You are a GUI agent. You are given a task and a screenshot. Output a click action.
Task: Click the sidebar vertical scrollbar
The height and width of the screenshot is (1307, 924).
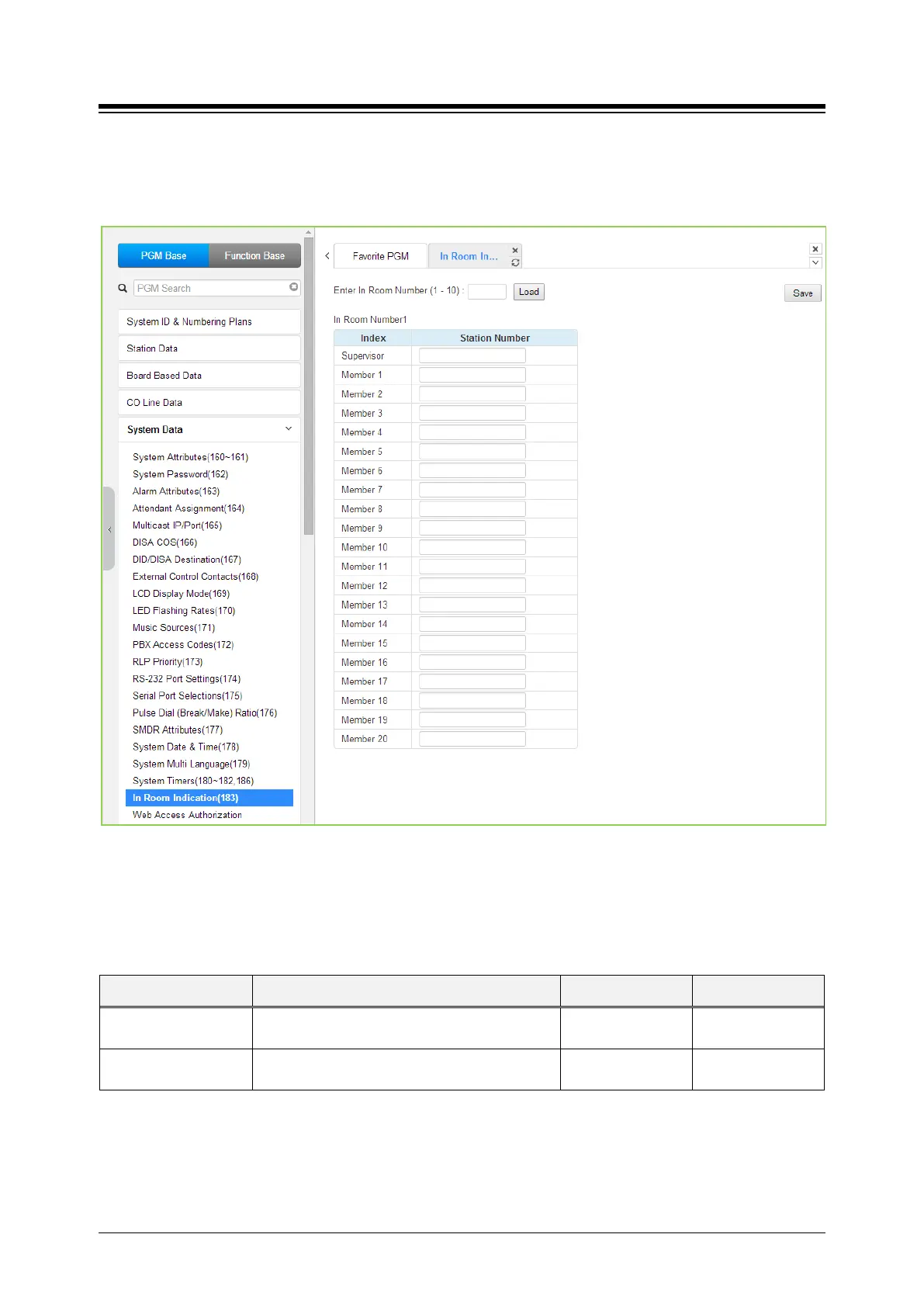[x=309, y=386]
